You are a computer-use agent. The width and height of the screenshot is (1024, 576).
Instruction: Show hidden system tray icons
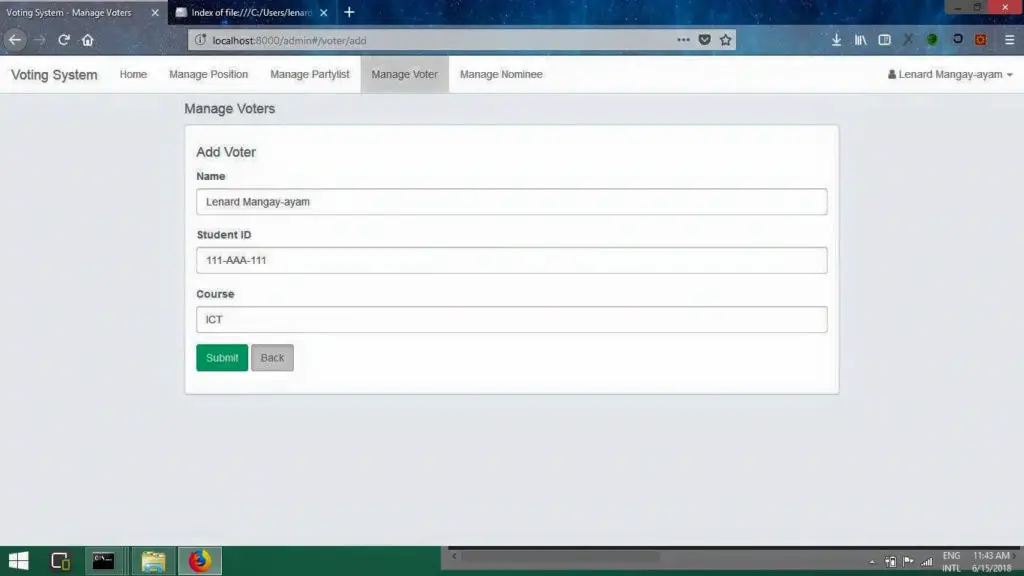point(871,562)
